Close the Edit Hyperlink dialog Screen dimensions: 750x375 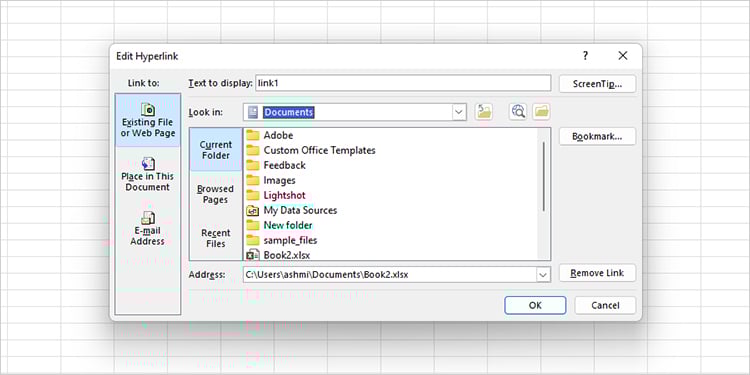coord(622,56)
